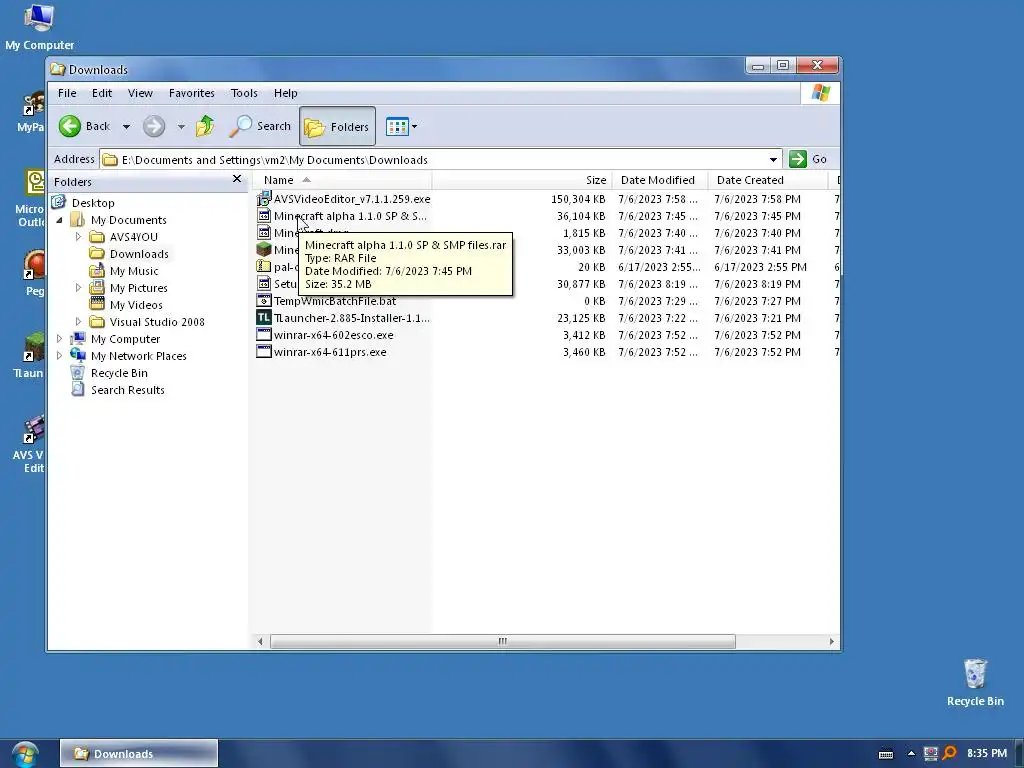
Task: Click the horizontal scrollbar right arrow
Action: [x=831, y=641]
